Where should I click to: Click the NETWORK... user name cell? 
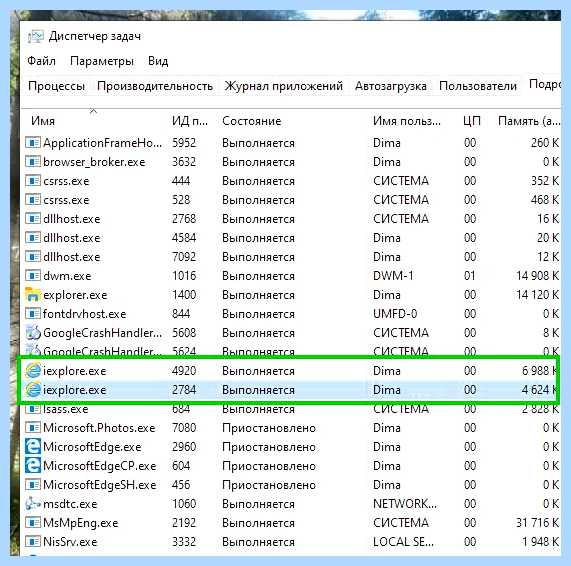(x=405, y=504)
